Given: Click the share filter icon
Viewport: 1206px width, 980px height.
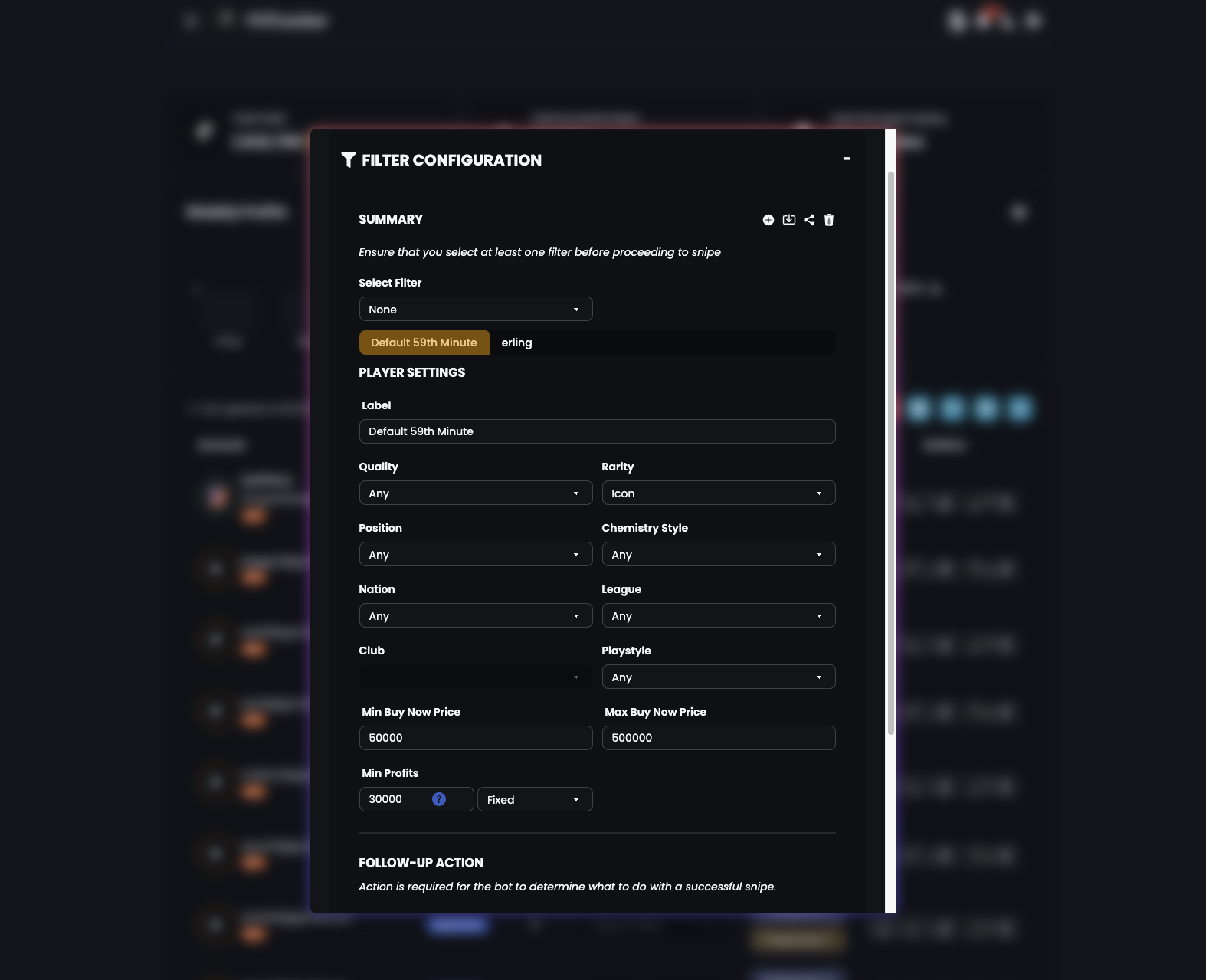Looking at the screenshot, I should [x=809, y=220].
